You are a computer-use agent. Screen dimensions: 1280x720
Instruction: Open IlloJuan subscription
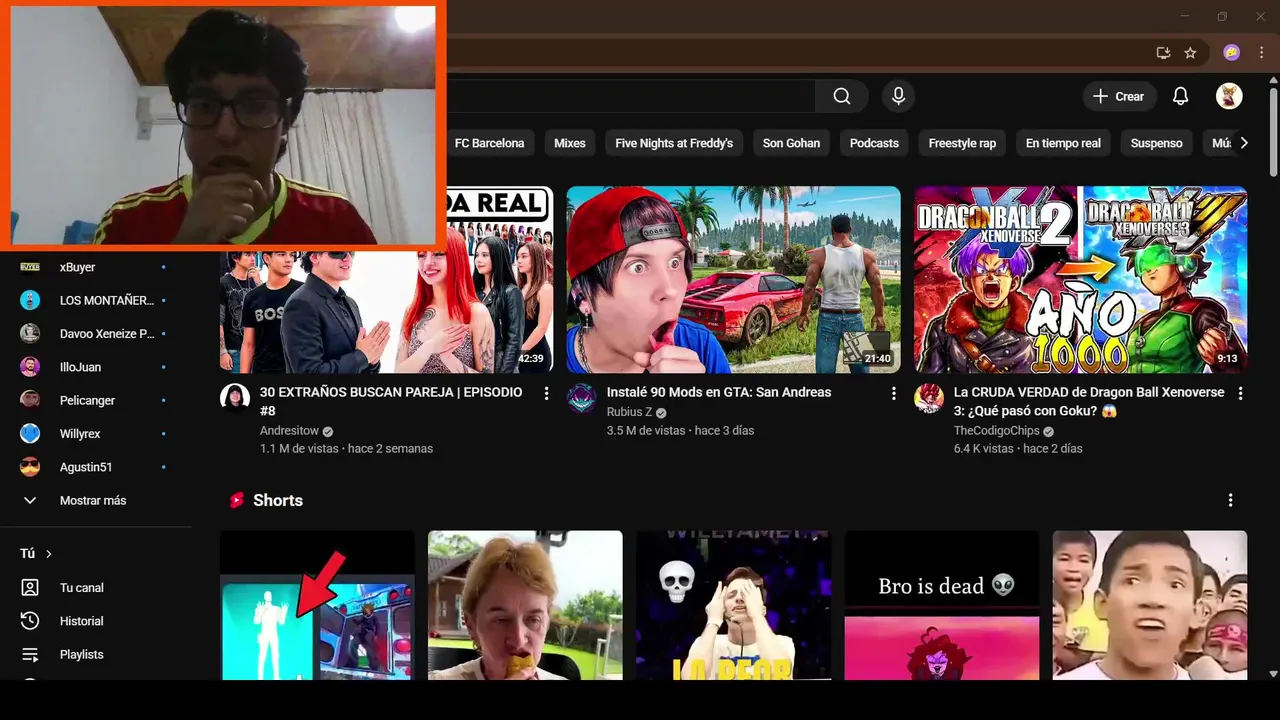(96, 367)
